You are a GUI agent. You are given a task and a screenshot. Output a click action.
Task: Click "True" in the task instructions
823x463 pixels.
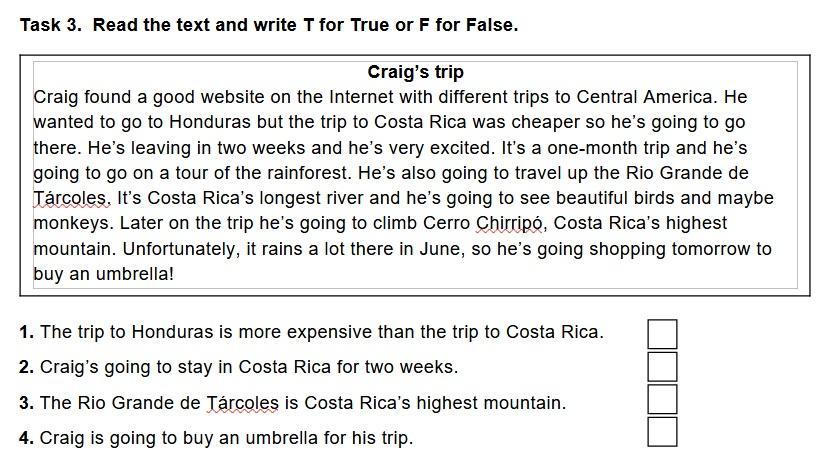(x=370, y=25)
